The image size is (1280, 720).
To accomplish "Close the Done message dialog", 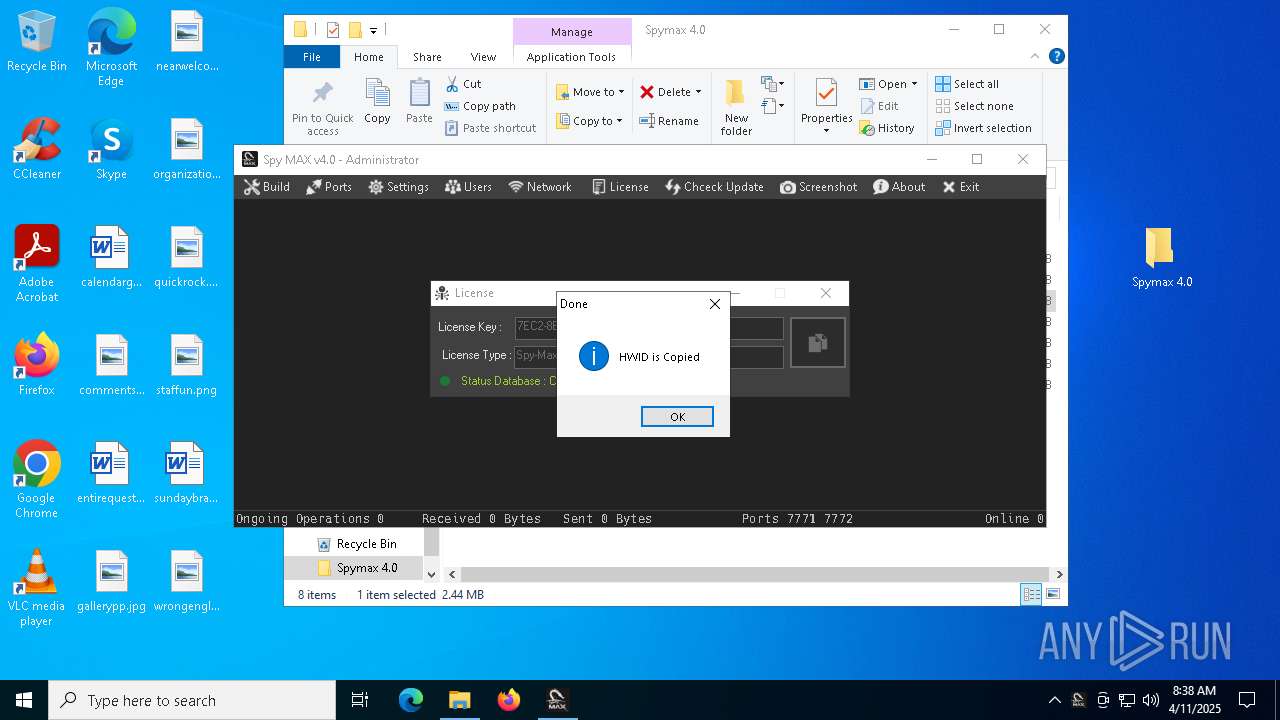I will click(x=714, y=304).
